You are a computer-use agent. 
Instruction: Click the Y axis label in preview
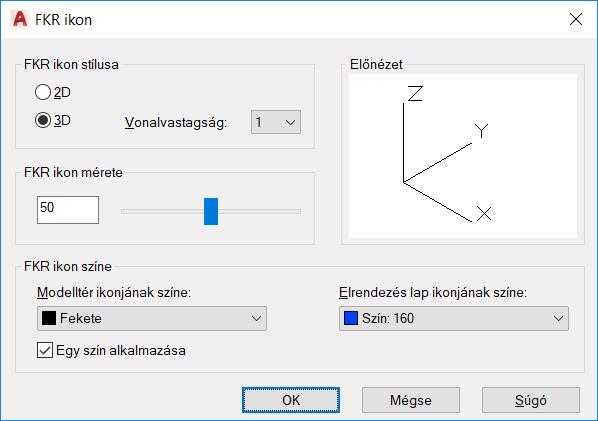point(482,130)
